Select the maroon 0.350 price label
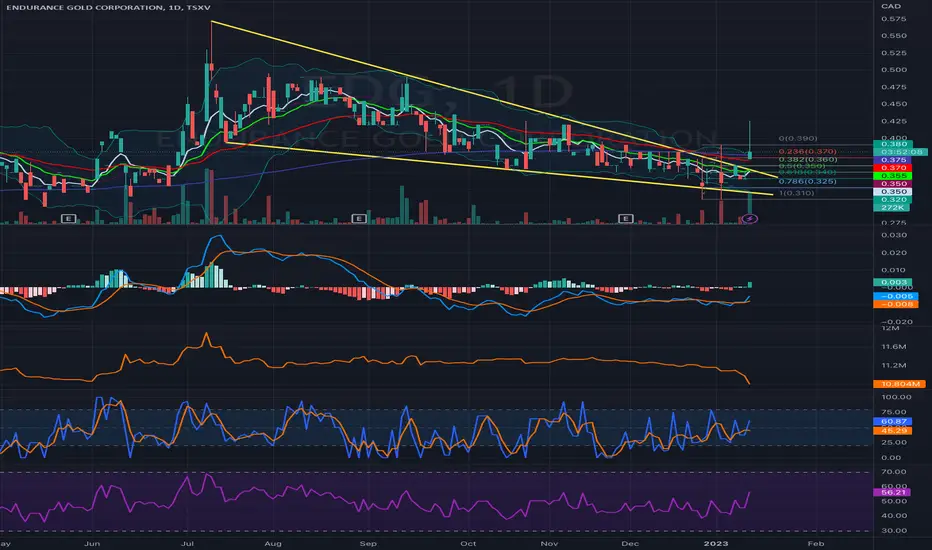The height and width of the screenshot is (550, 932). pyautogui.click(x=893, y=184)
